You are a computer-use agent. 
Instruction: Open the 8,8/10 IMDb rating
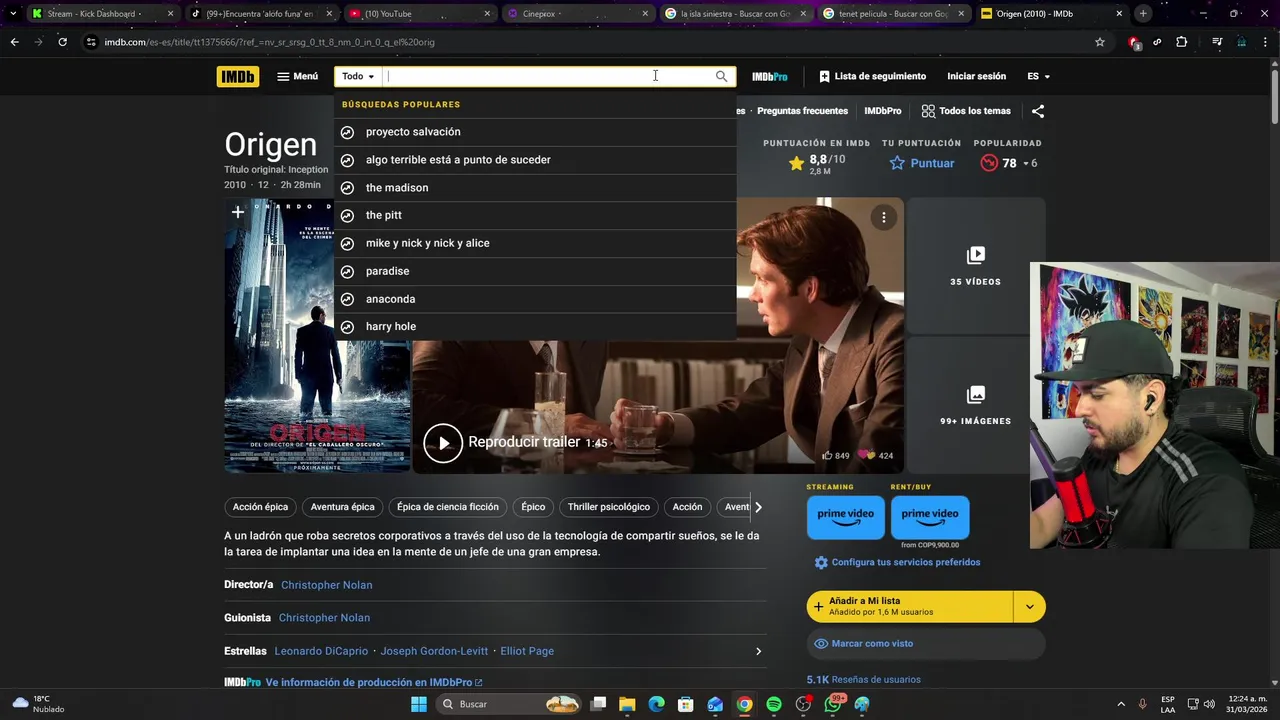click(817, 163)
